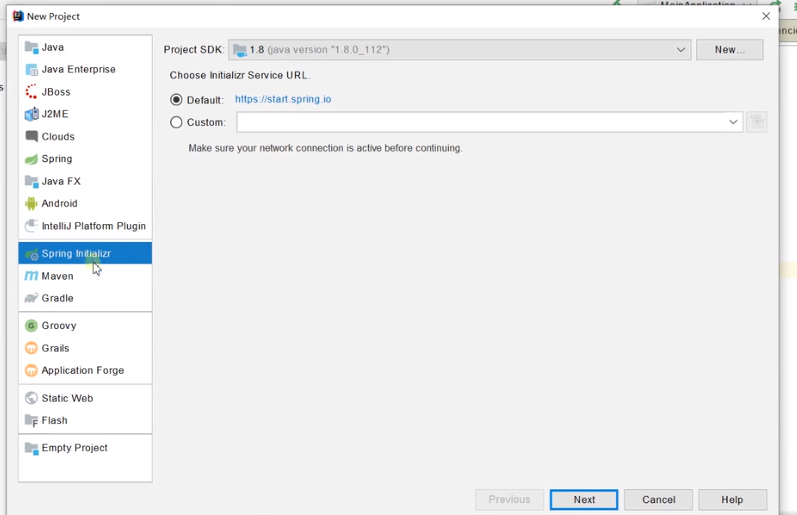This screenshot has width=797, height=515.
Task: Select the Java folder icon
Action: 32,47
